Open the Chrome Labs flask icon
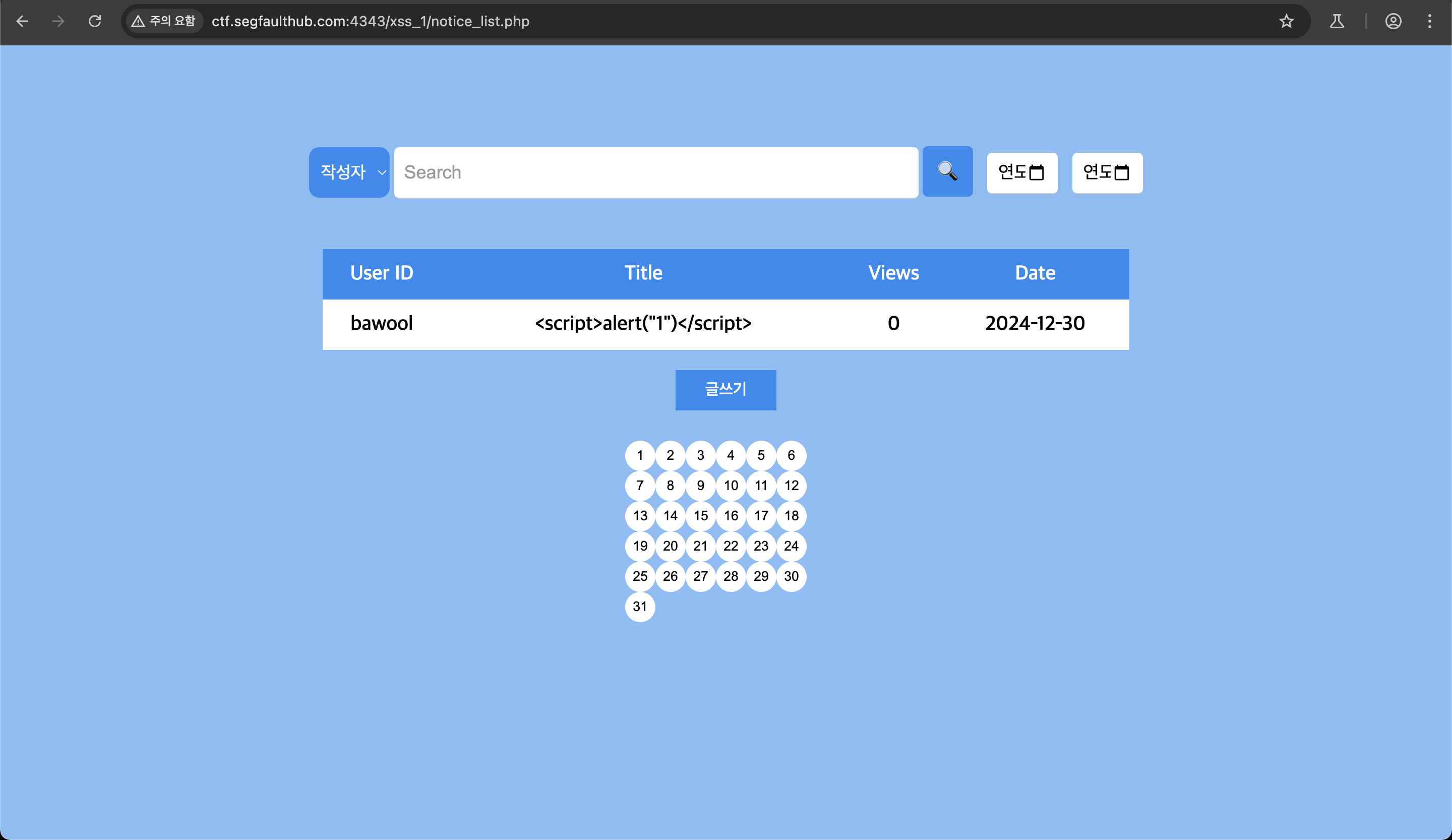The height and width of the screenshot is (840, 1452). pos(1337,21)
